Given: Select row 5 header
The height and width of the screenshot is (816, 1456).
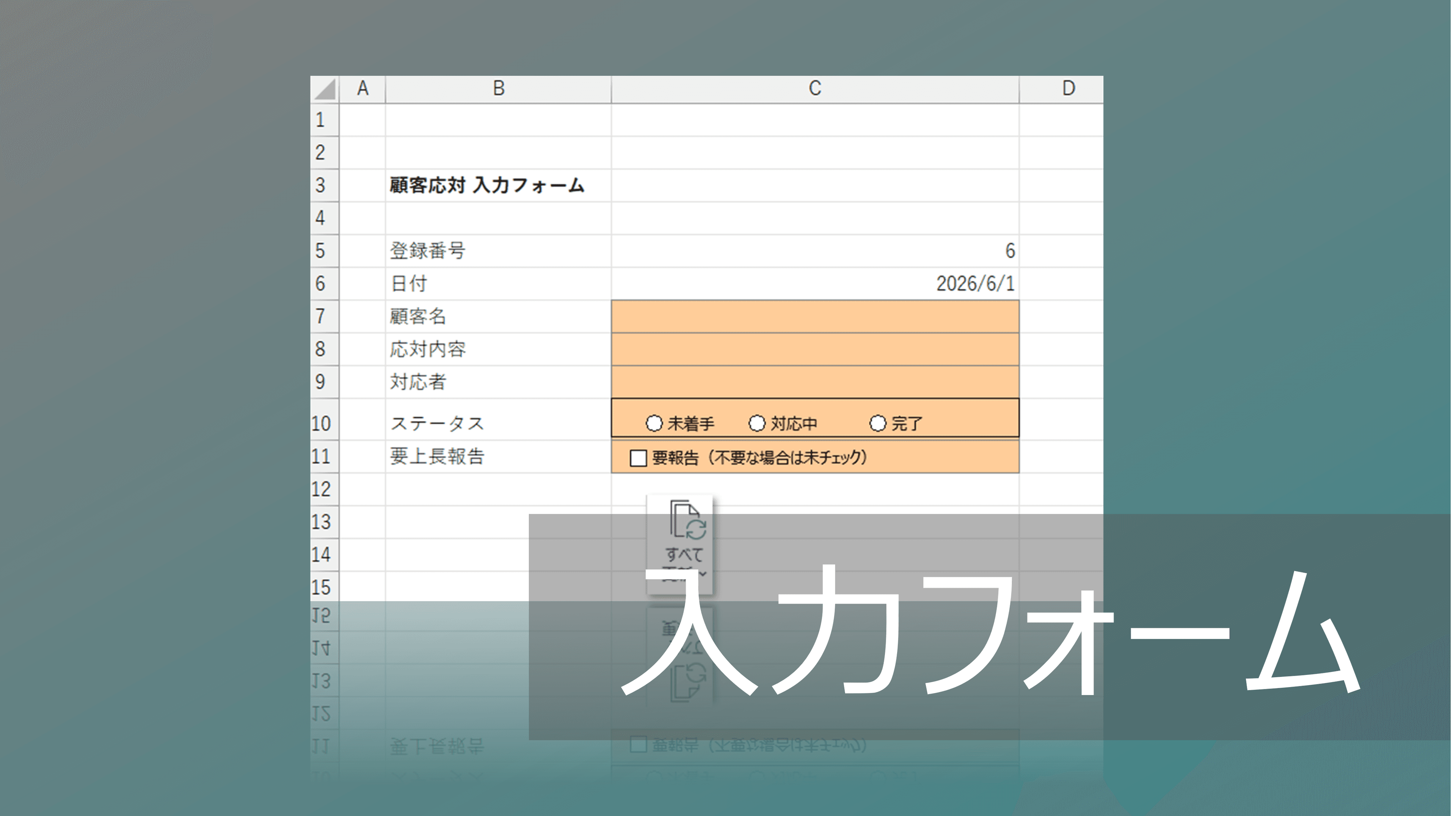Looking at the screenshot, I should tap(325, 251).
